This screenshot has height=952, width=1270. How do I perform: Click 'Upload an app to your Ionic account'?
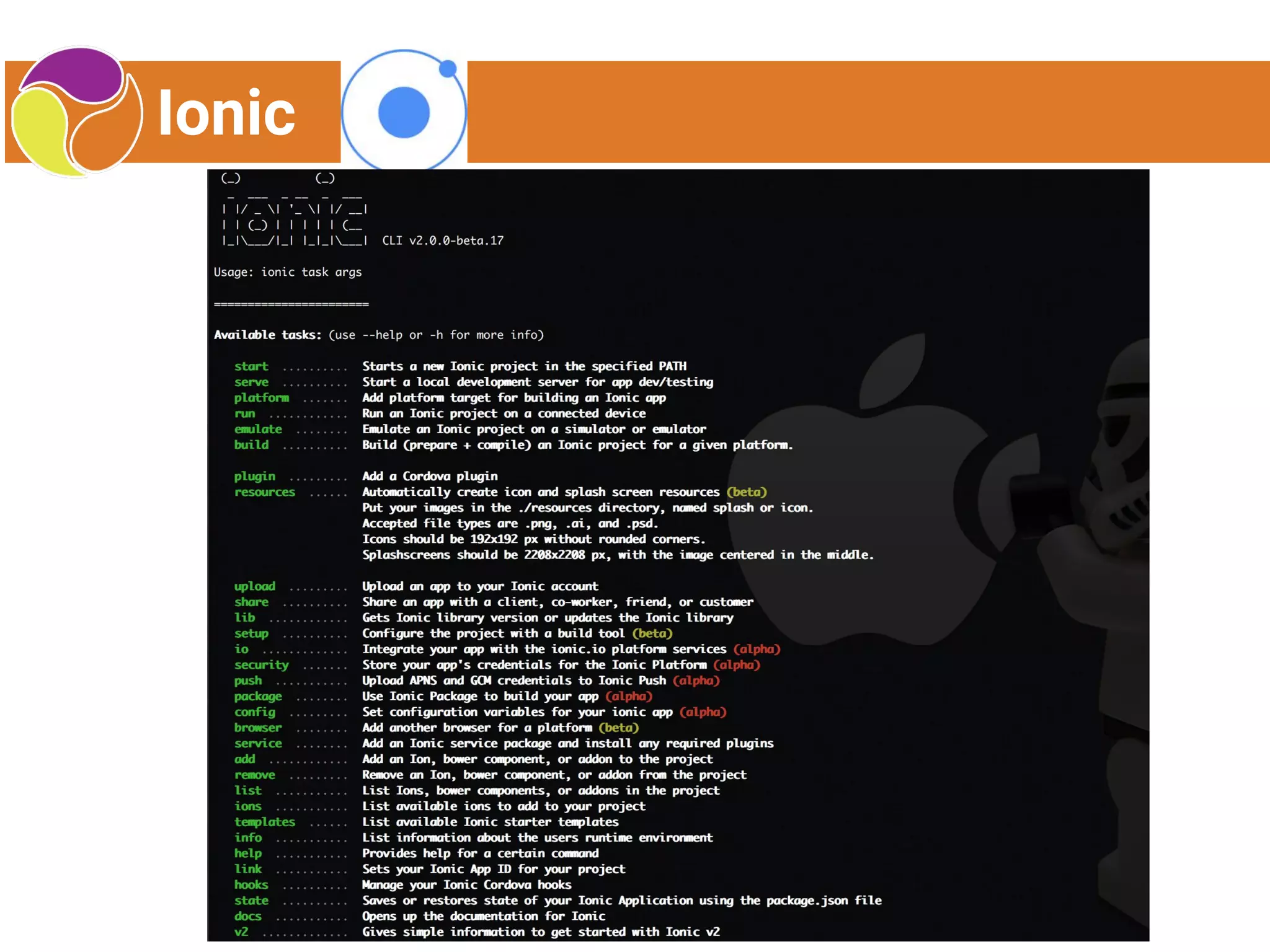coord(480,586)
